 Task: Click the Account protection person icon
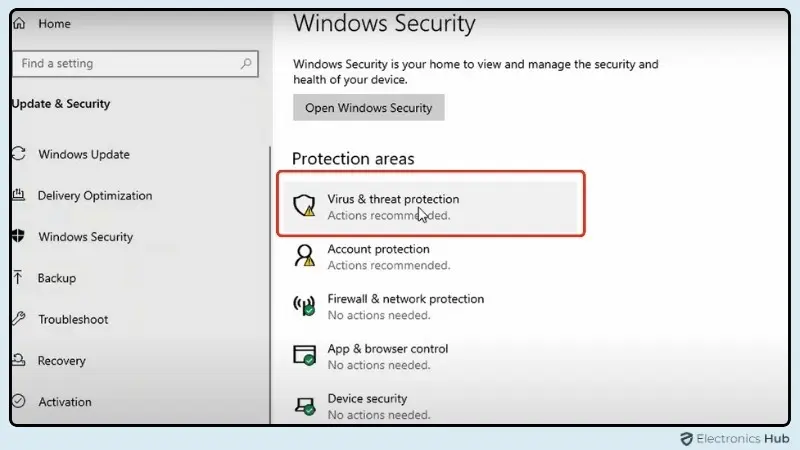pos(304,256)
